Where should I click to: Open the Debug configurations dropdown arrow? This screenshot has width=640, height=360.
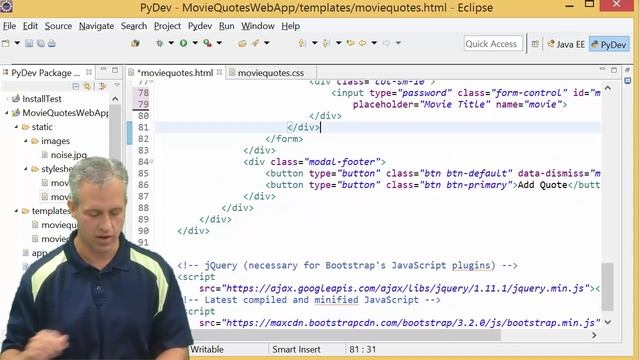(171, 43)
